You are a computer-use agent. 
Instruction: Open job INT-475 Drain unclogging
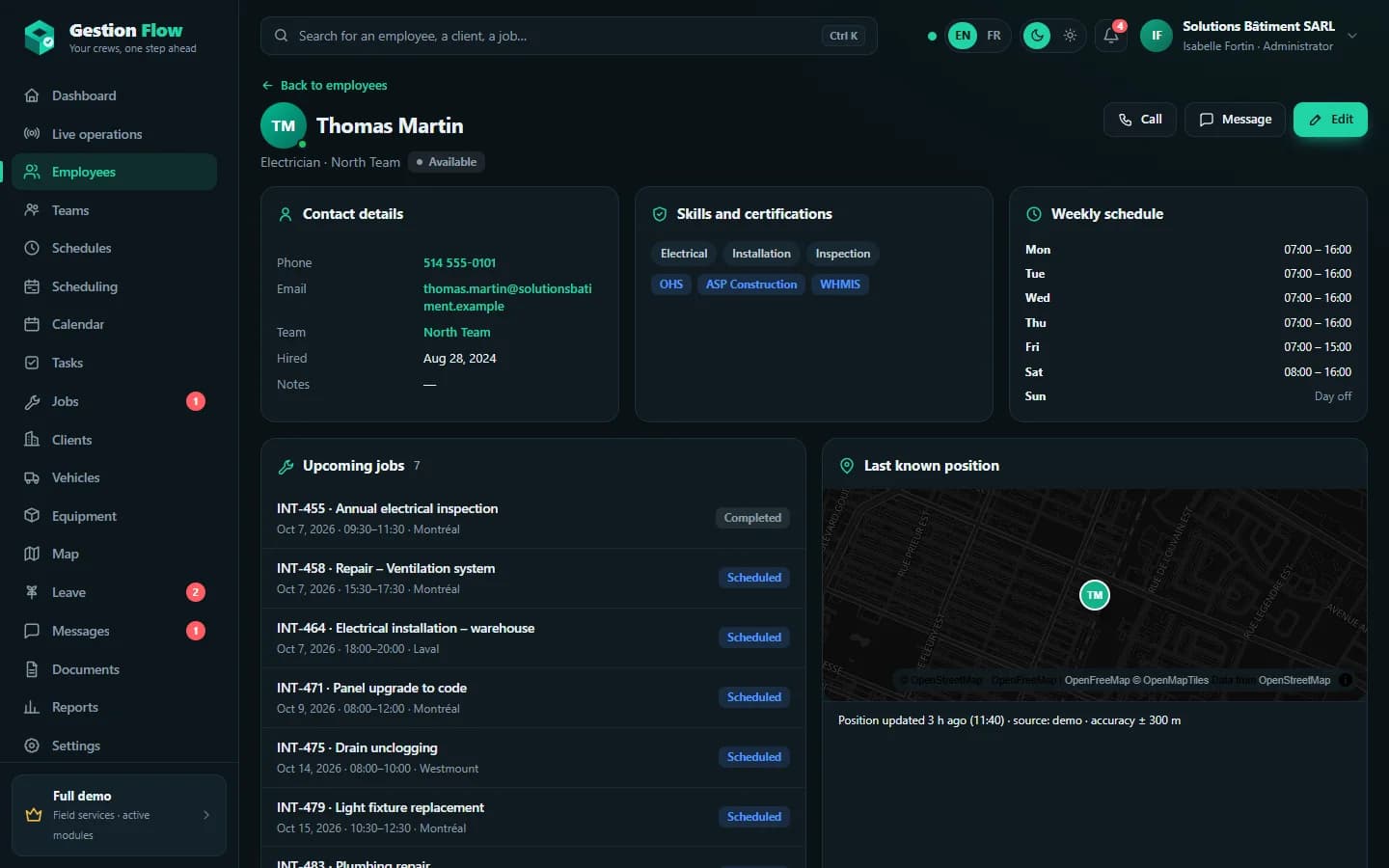tap(533, 757)
